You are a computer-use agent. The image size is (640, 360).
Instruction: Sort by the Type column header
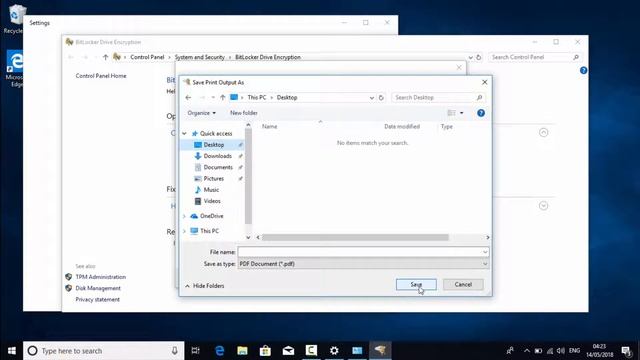click(447, 127)
